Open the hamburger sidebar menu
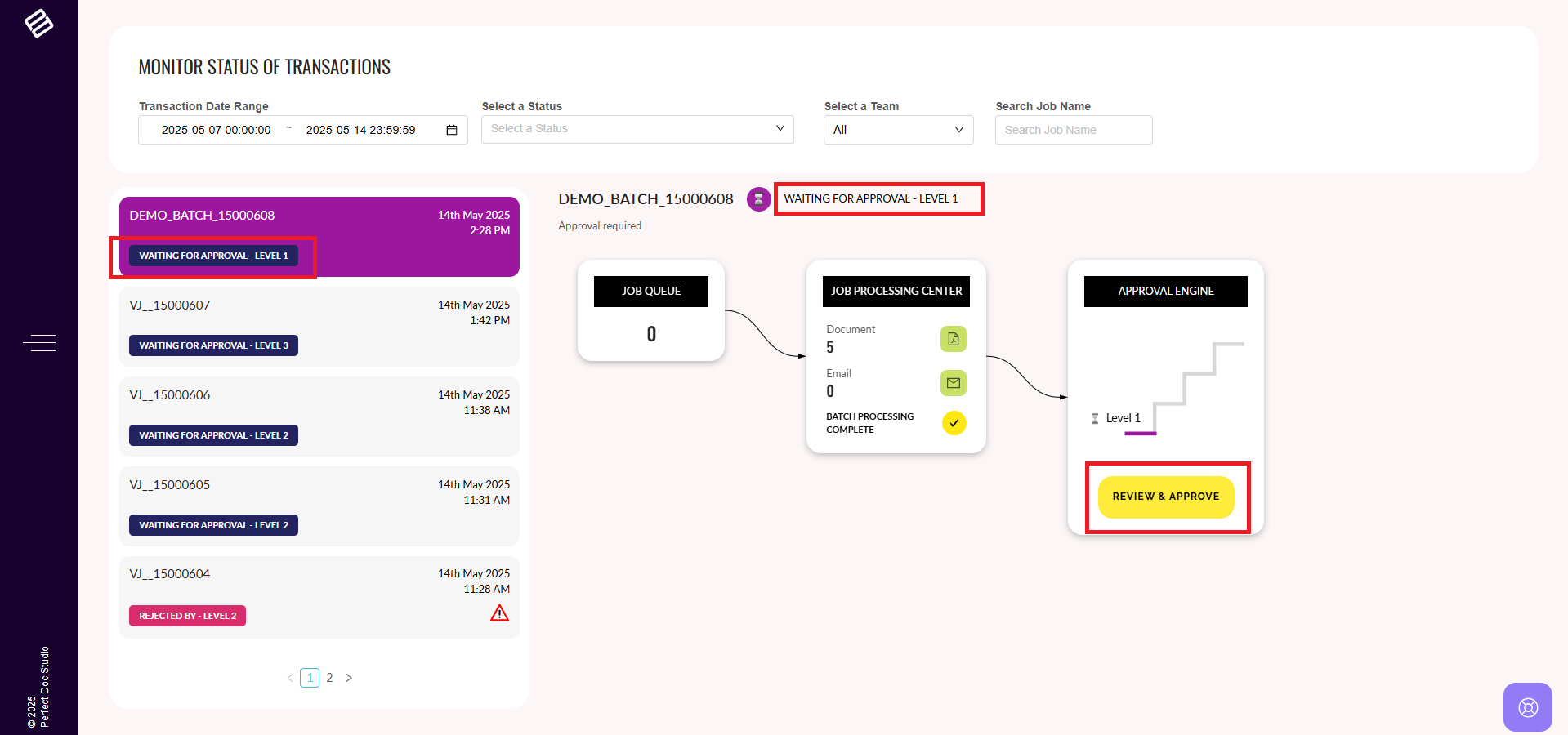The height and width of the screenshot is (735, 1568). tap(39, 343)
